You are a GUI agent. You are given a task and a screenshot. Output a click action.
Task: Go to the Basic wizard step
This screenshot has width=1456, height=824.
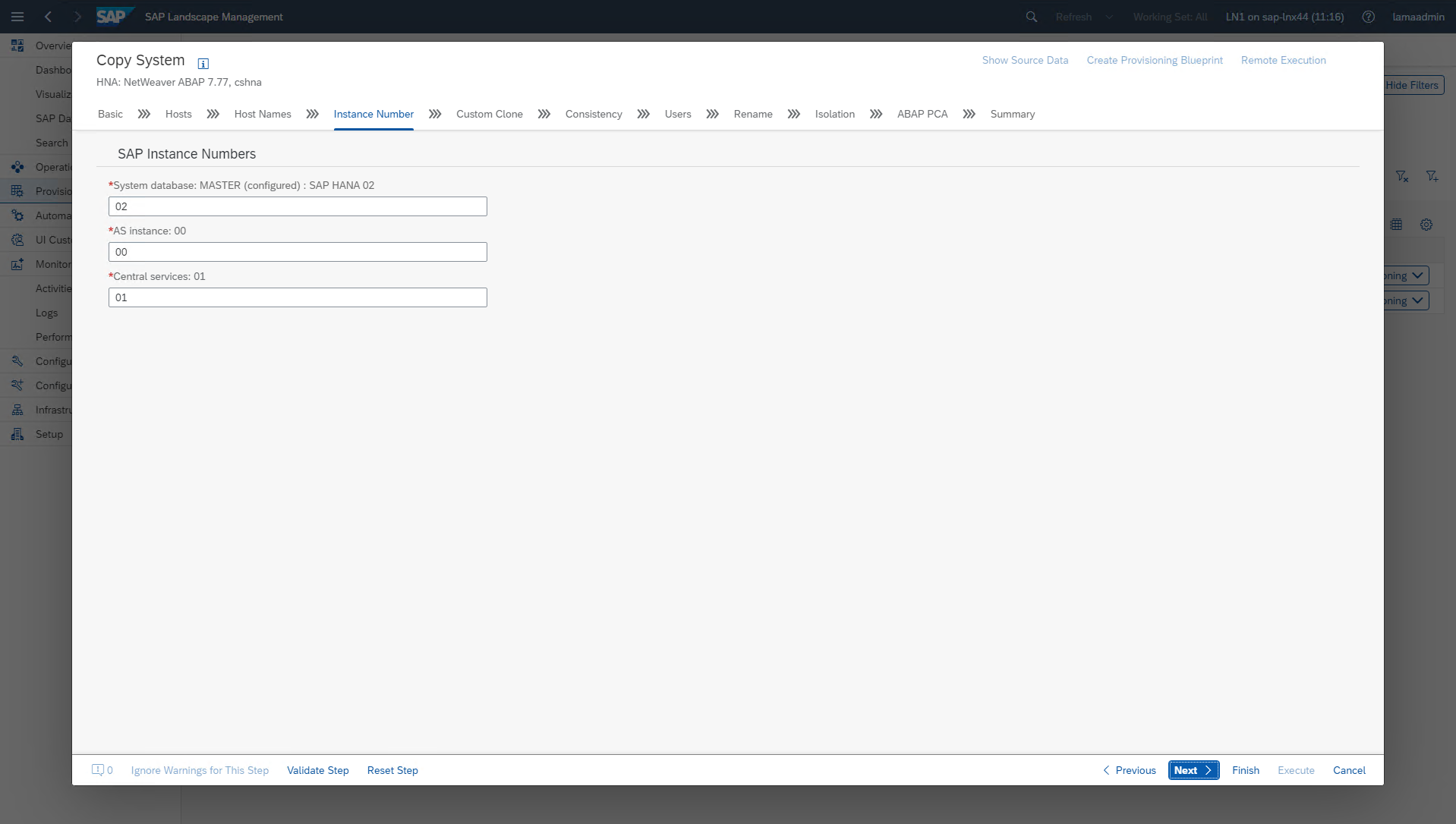[110, 114]
